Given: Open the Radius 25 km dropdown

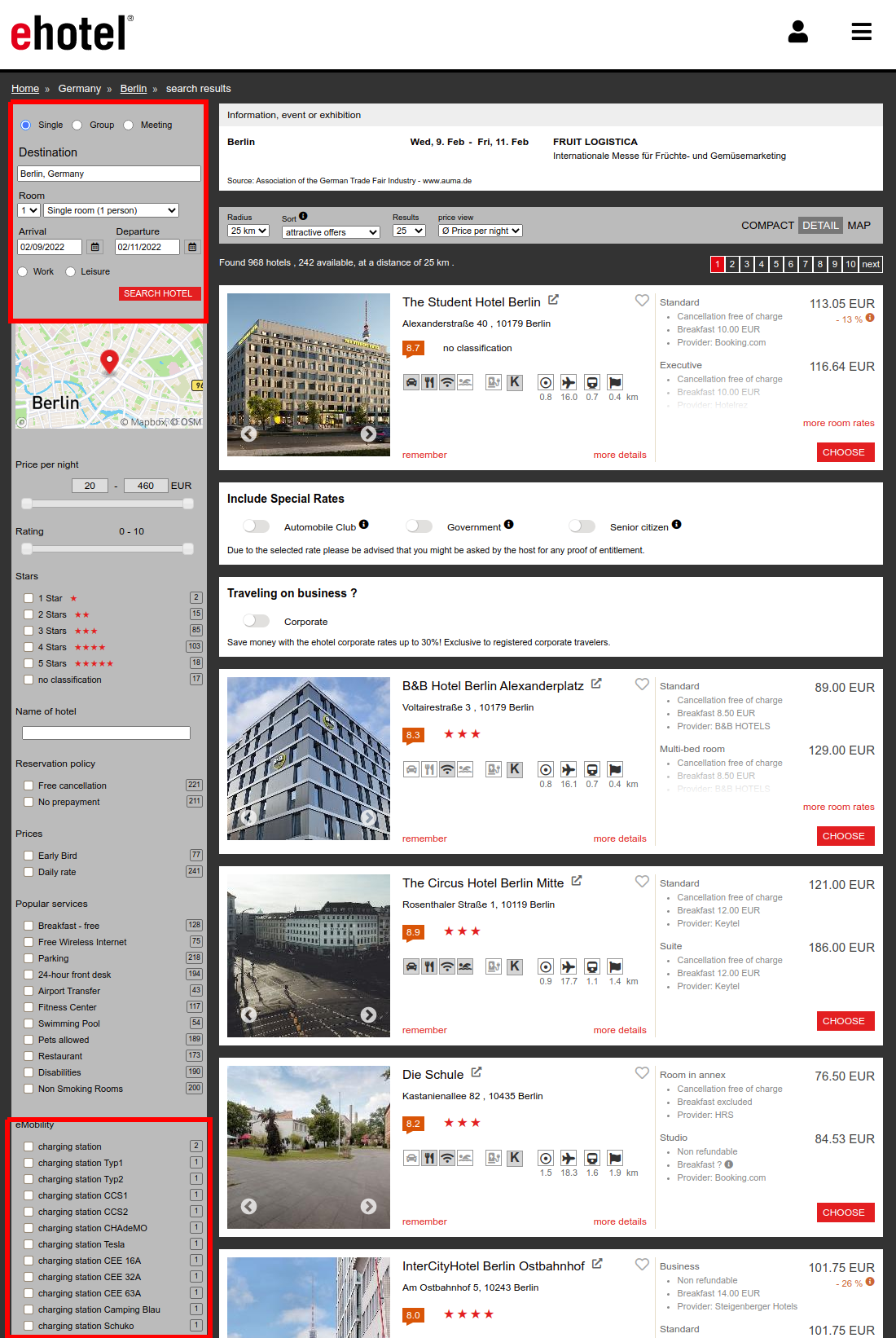Looking at the screenshot, I should (248, 231).
